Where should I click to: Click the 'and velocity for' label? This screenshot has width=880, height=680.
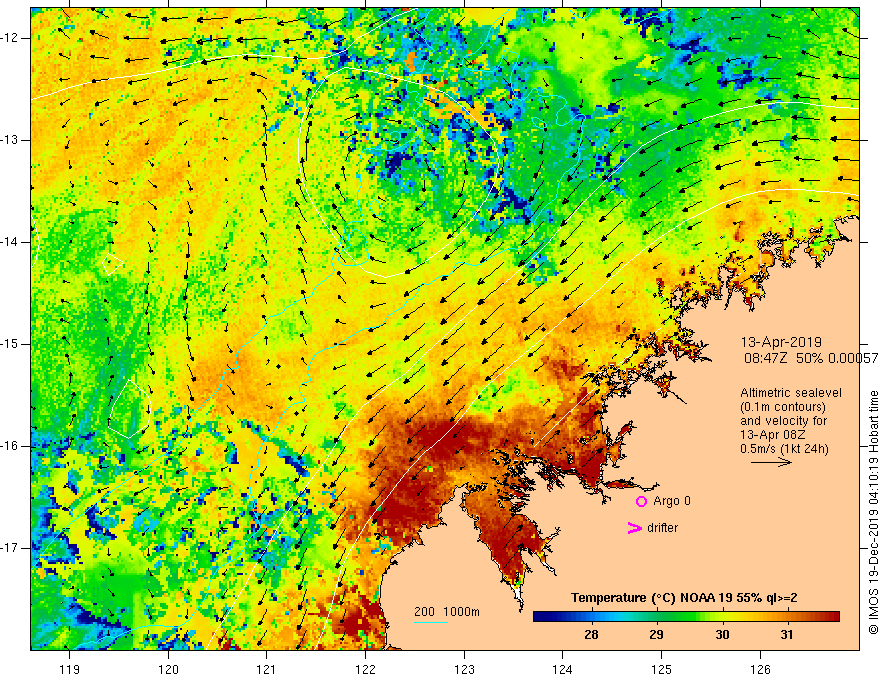click(783, 421)
